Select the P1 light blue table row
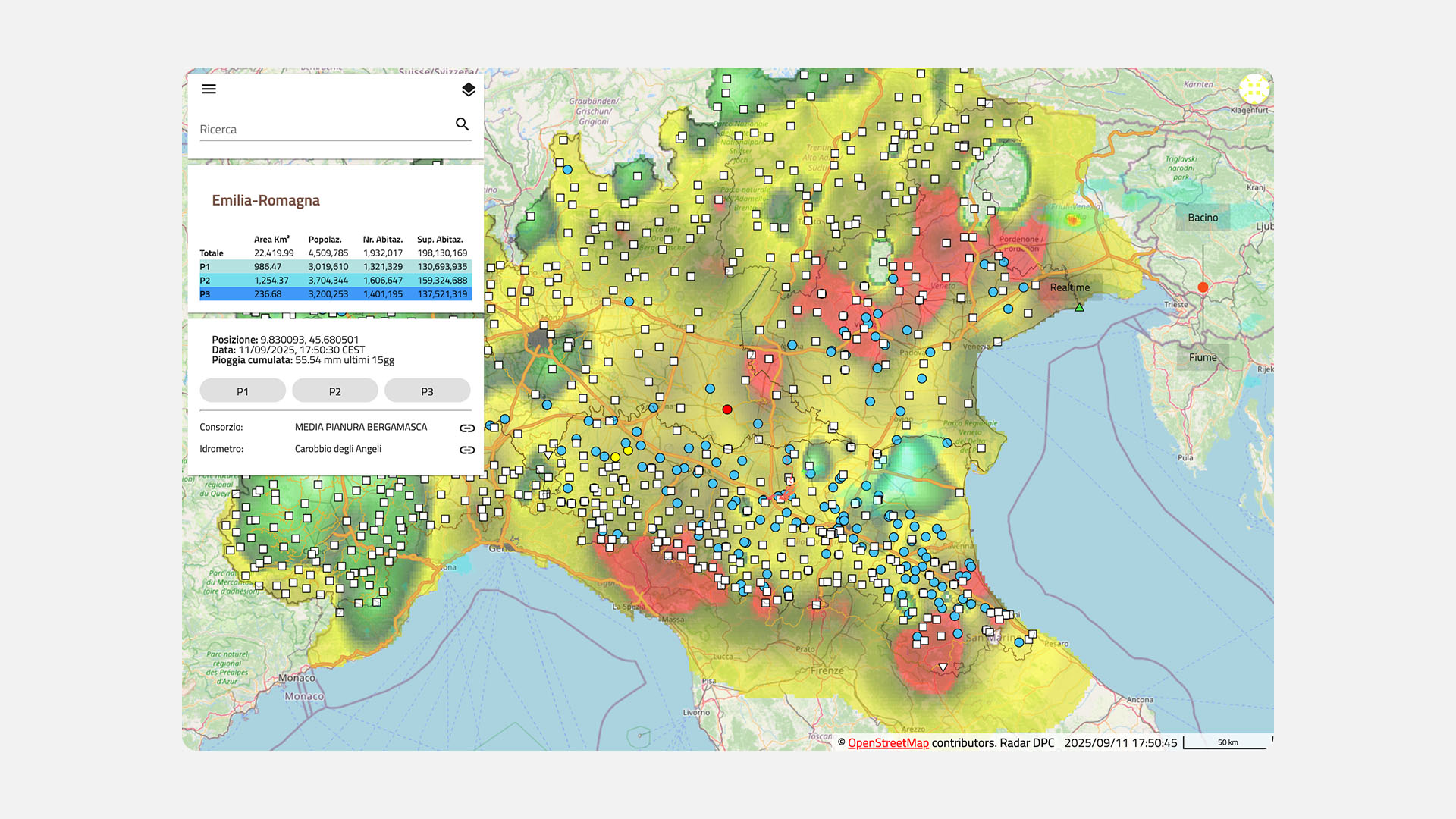 (x=334, y=267)
